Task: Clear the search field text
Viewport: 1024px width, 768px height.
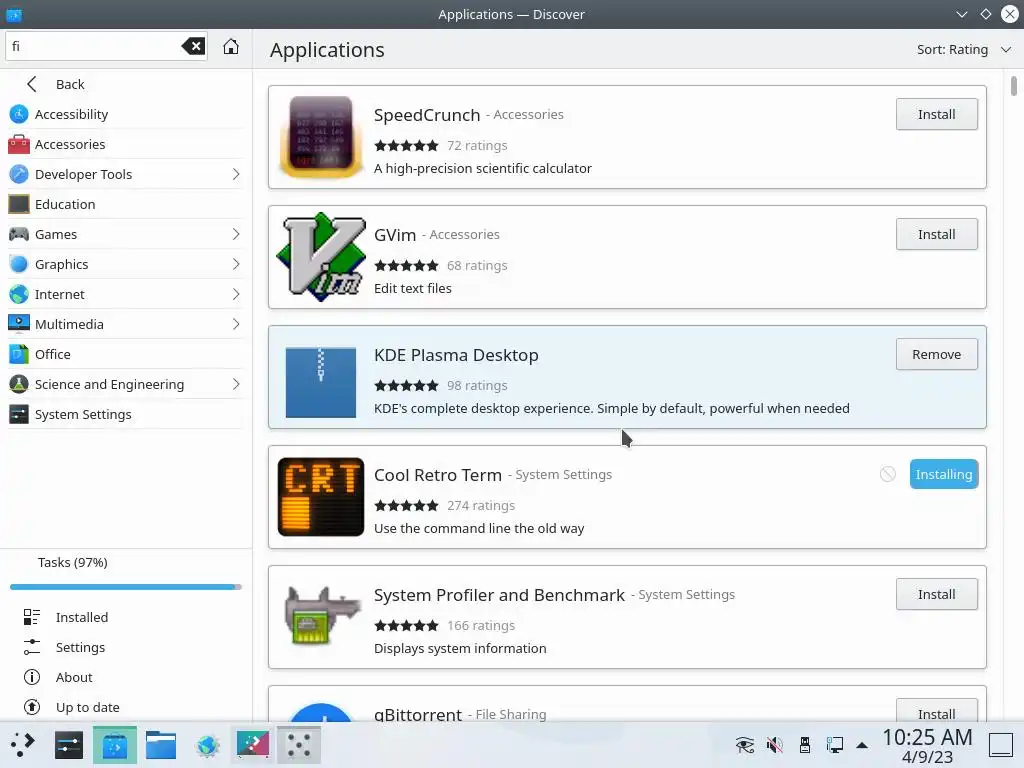Action: coord(193,46)
